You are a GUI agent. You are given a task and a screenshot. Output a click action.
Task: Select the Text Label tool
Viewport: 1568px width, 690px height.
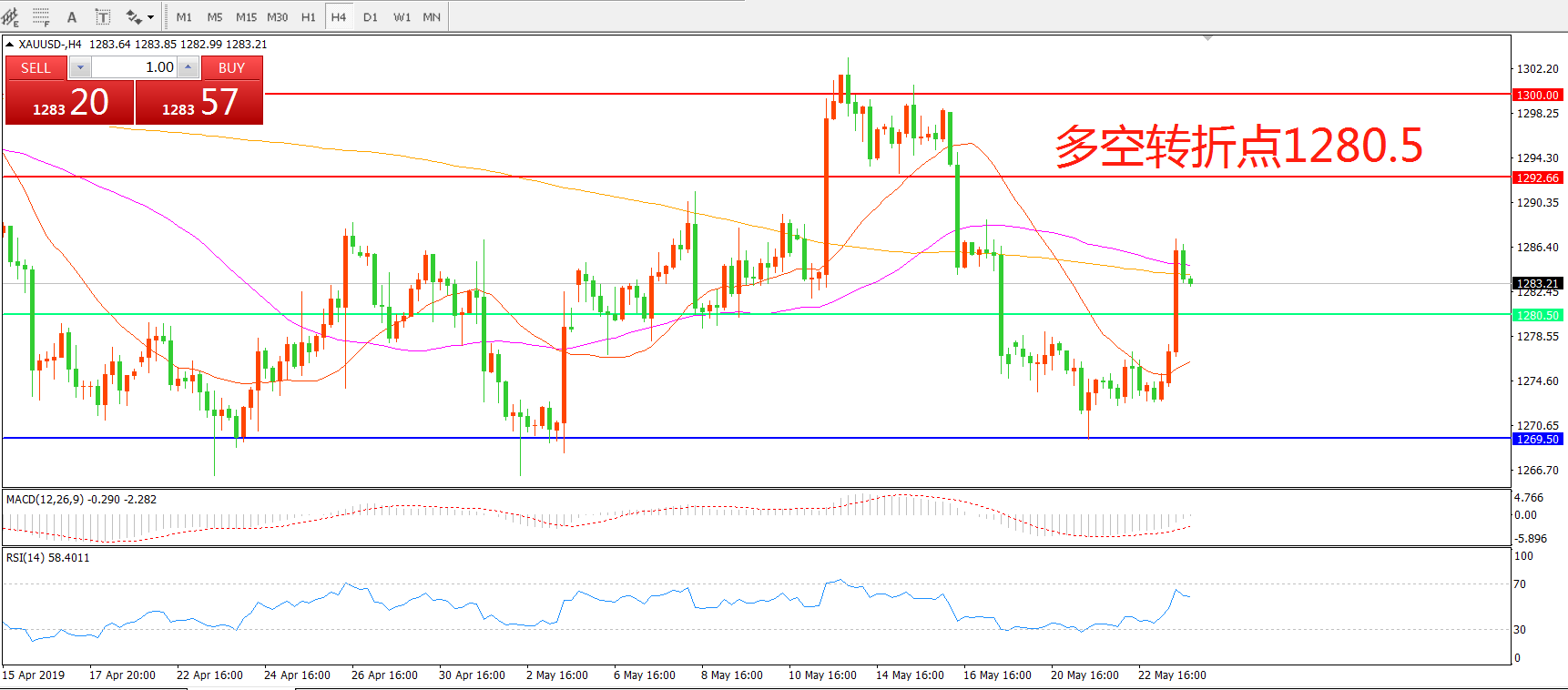click(x=103, y=16)
